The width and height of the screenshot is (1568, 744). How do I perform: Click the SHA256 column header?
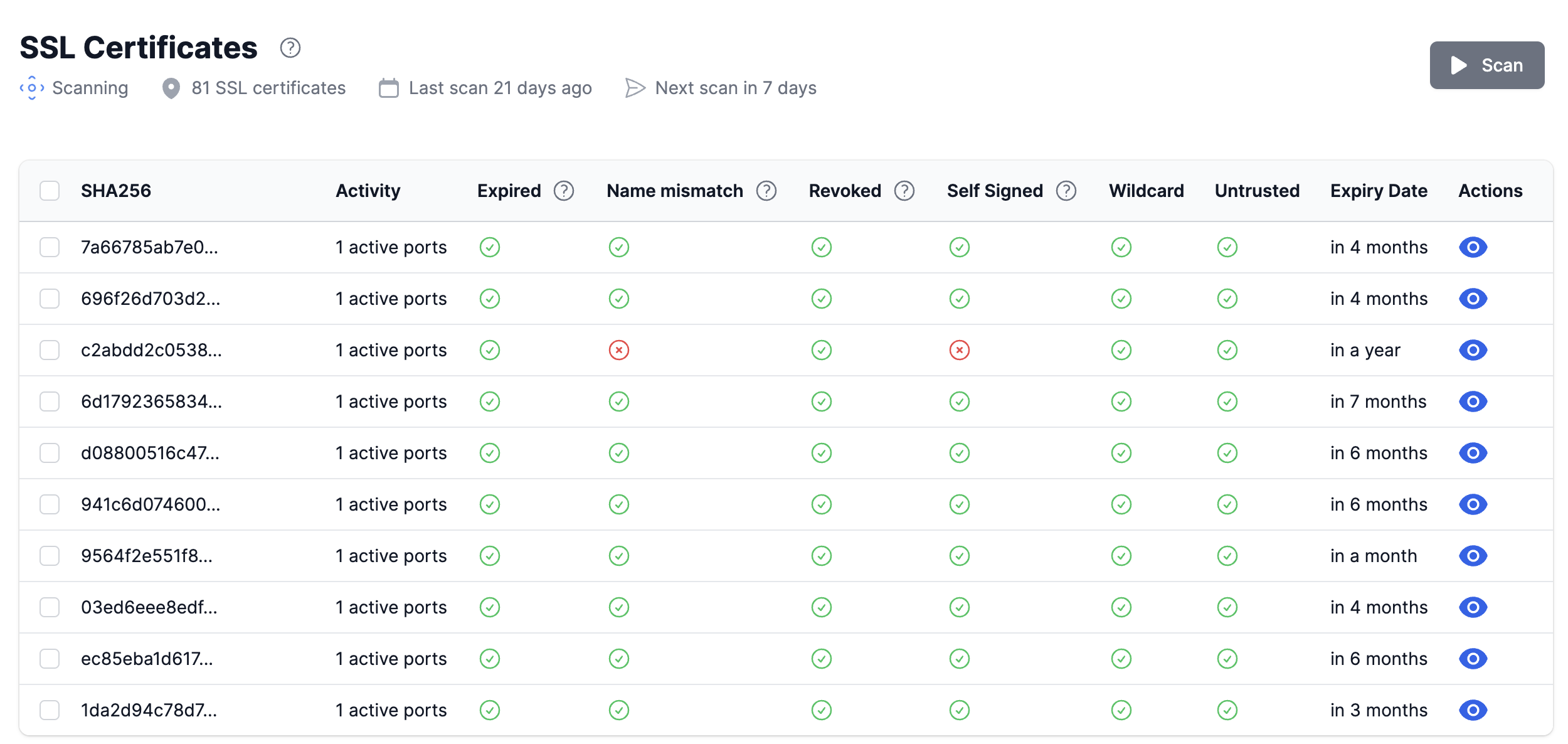click(116, 191)
